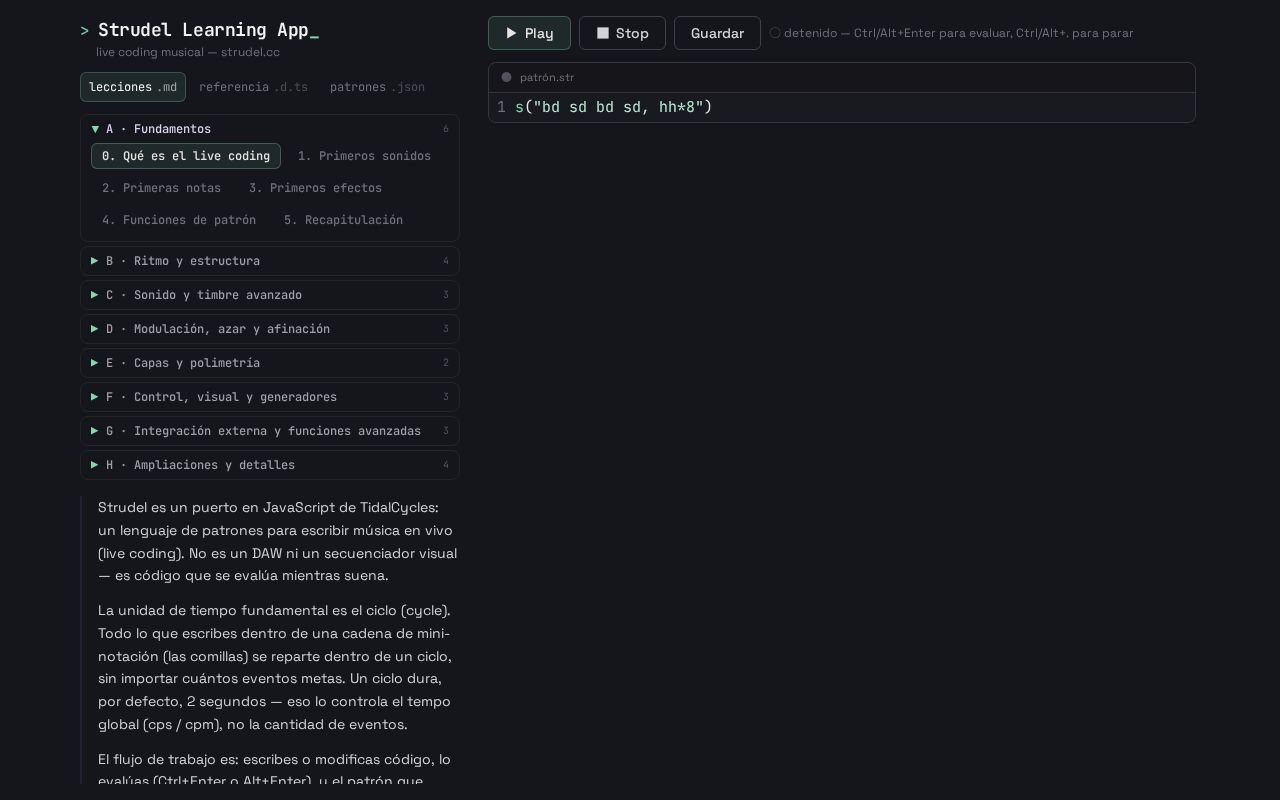Stop the pattern with Stop button
Screen dimensions: 1280x800
pos(622,33)
